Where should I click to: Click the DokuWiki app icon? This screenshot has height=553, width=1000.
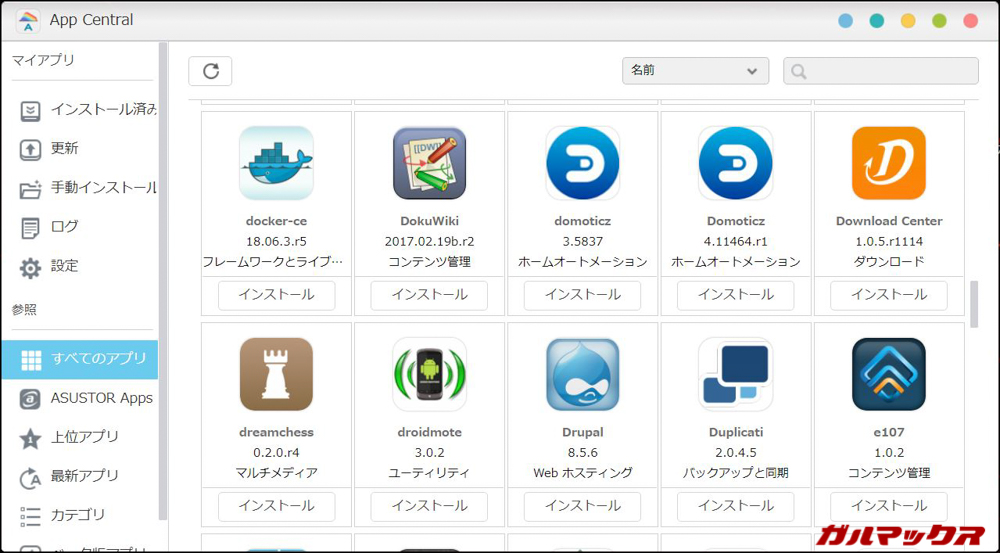pos(429,163)
